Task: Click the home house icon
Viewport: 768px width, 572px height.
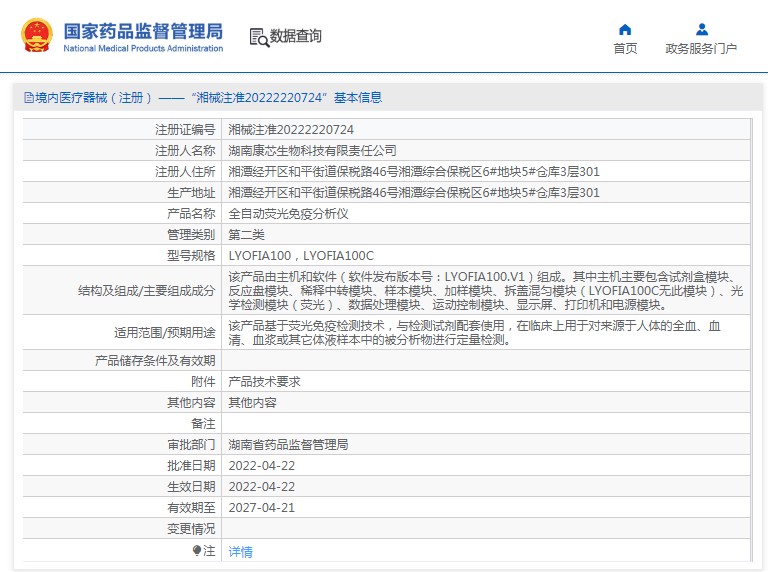Action: [x=625, y=29]
